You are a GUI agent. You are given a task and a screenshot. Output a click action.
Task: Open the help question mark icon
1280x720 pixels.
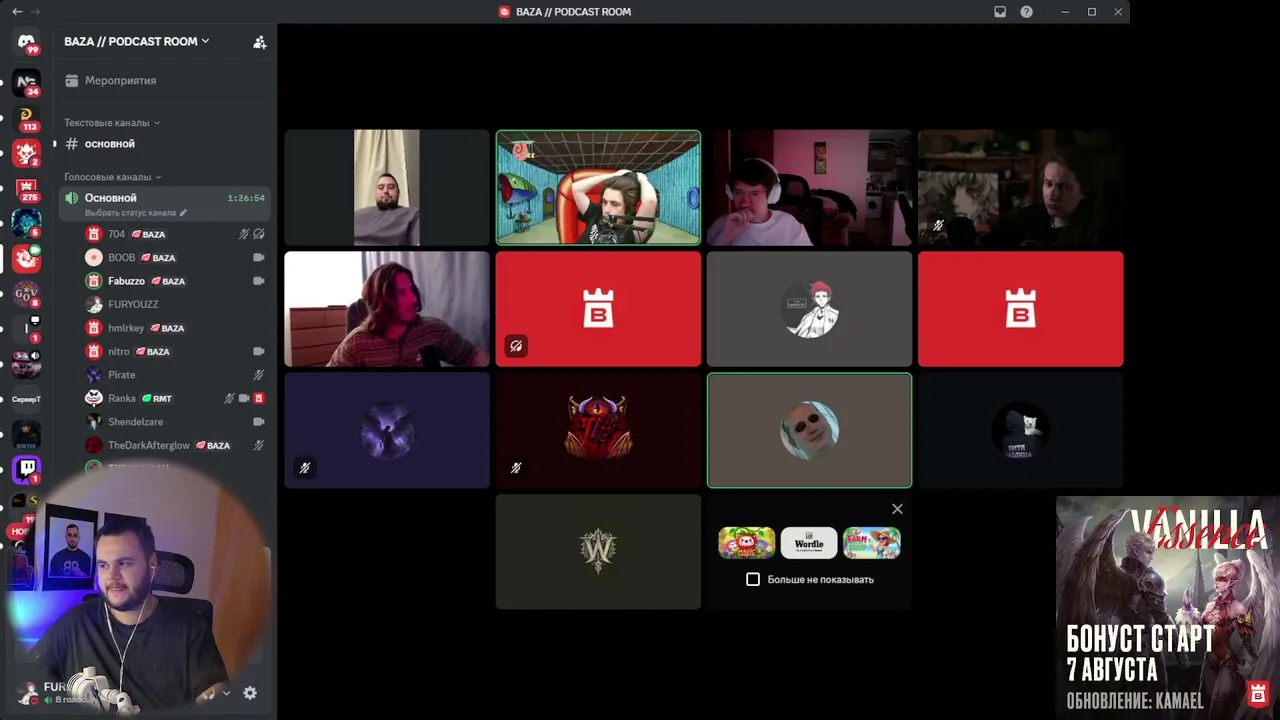point(1026,12)
